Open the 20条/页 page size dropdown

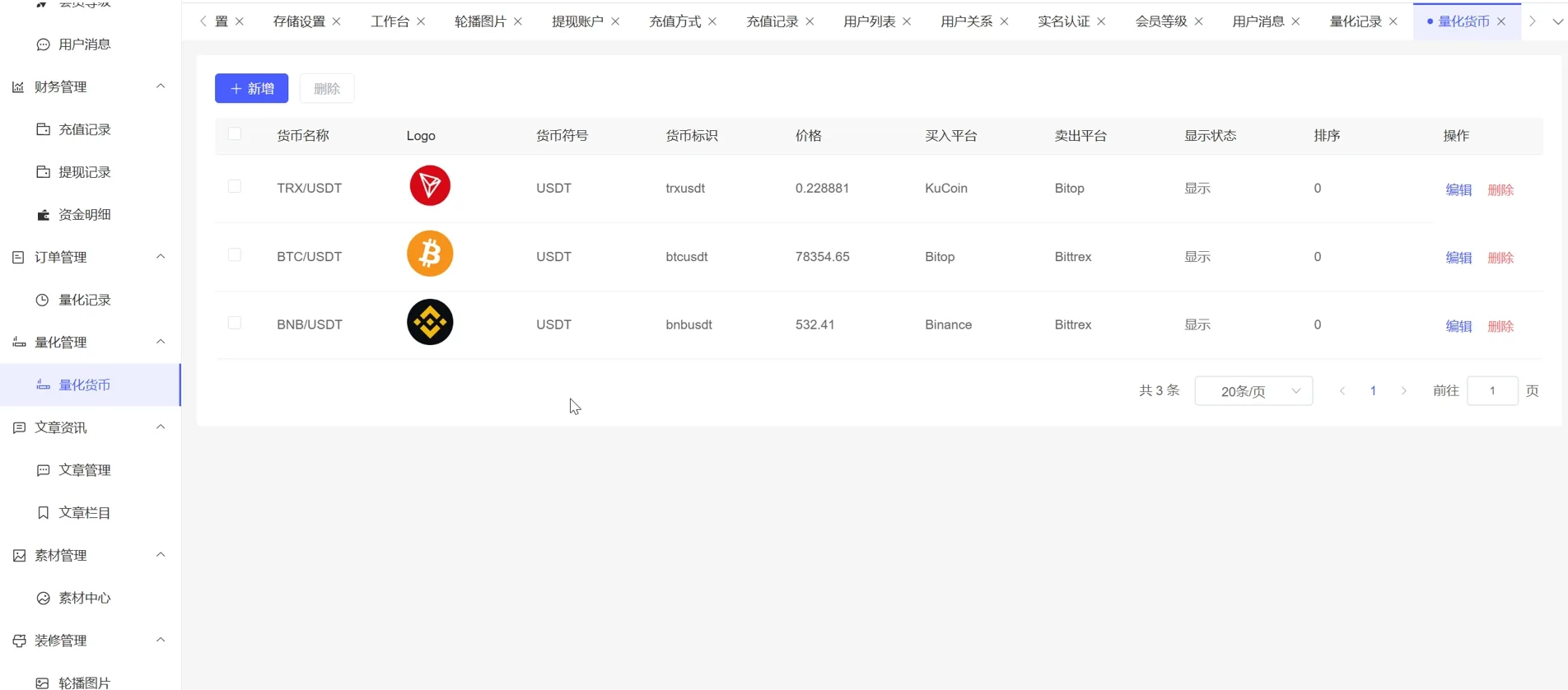click(1253, 391)
